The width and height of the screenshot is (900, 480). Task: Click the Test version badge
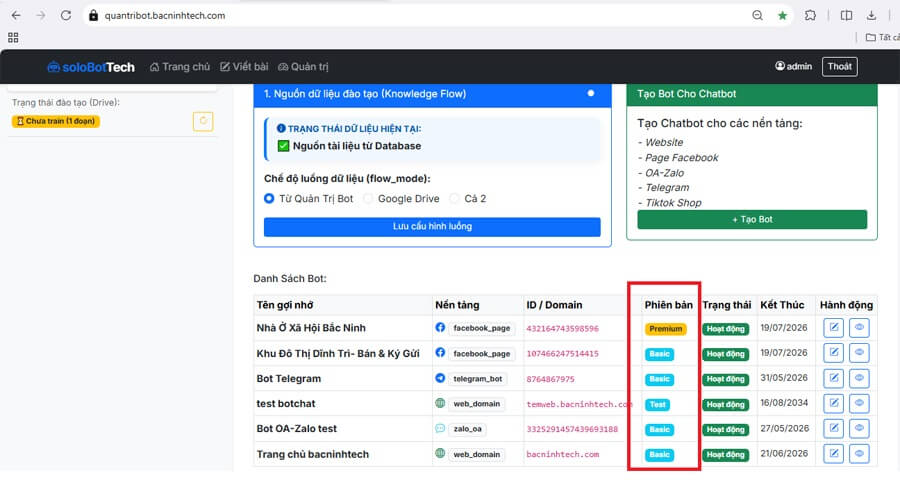(x=657, y=405)
